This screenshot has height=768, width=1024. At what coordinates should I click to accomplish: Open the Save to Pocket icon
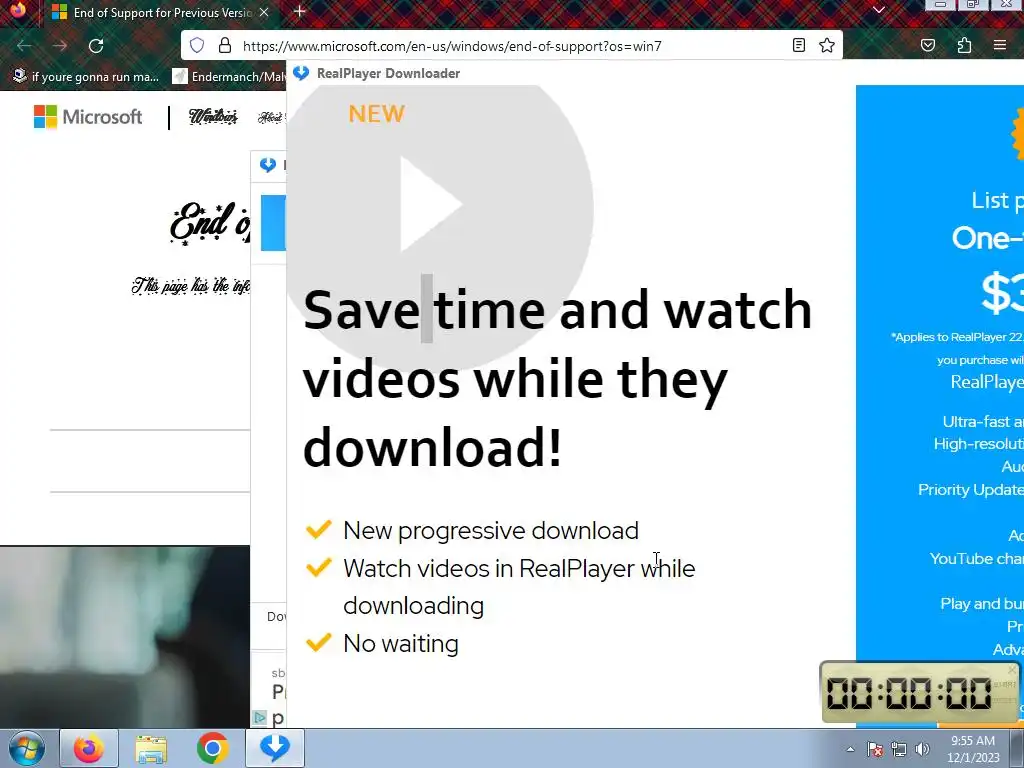point(927,45)
